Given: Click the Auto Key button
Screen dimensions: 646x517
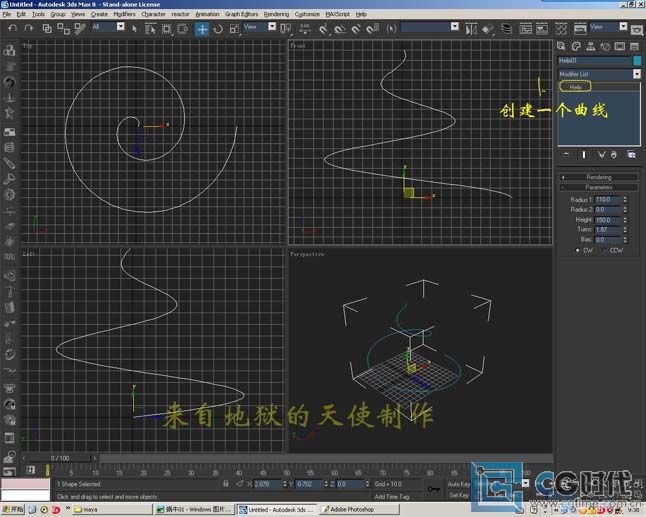Looking at the screenshot, I should tap(459, 484).
